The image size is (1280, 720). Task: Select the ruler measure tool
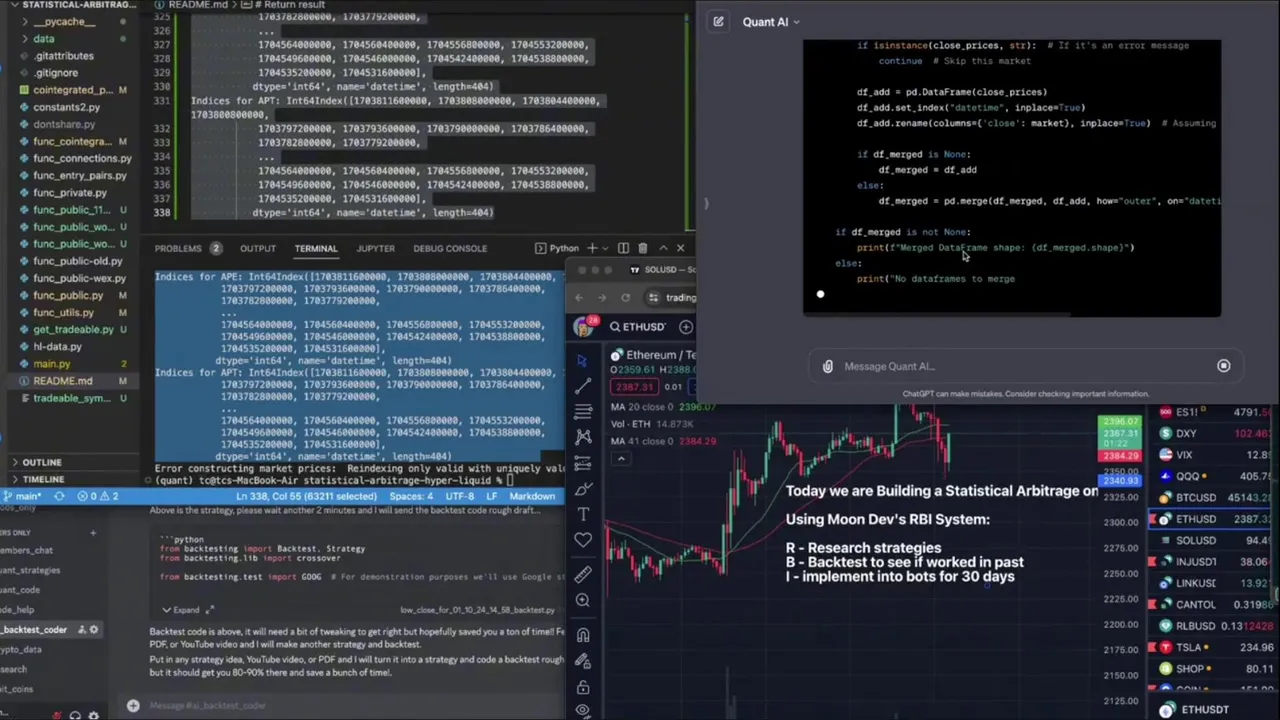(583, 574)
